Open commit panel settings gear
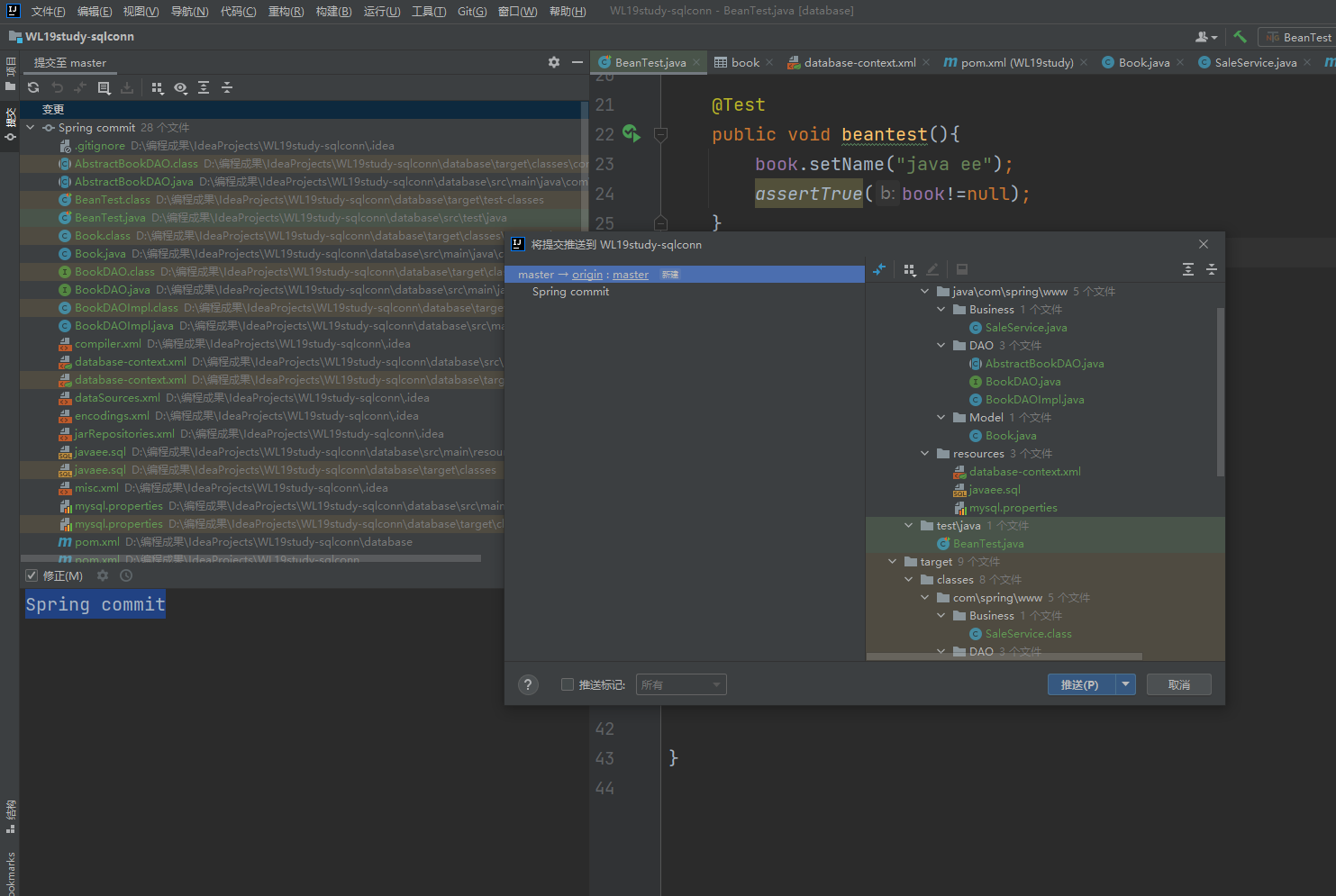1336x896 pixels. click(553, 62)
